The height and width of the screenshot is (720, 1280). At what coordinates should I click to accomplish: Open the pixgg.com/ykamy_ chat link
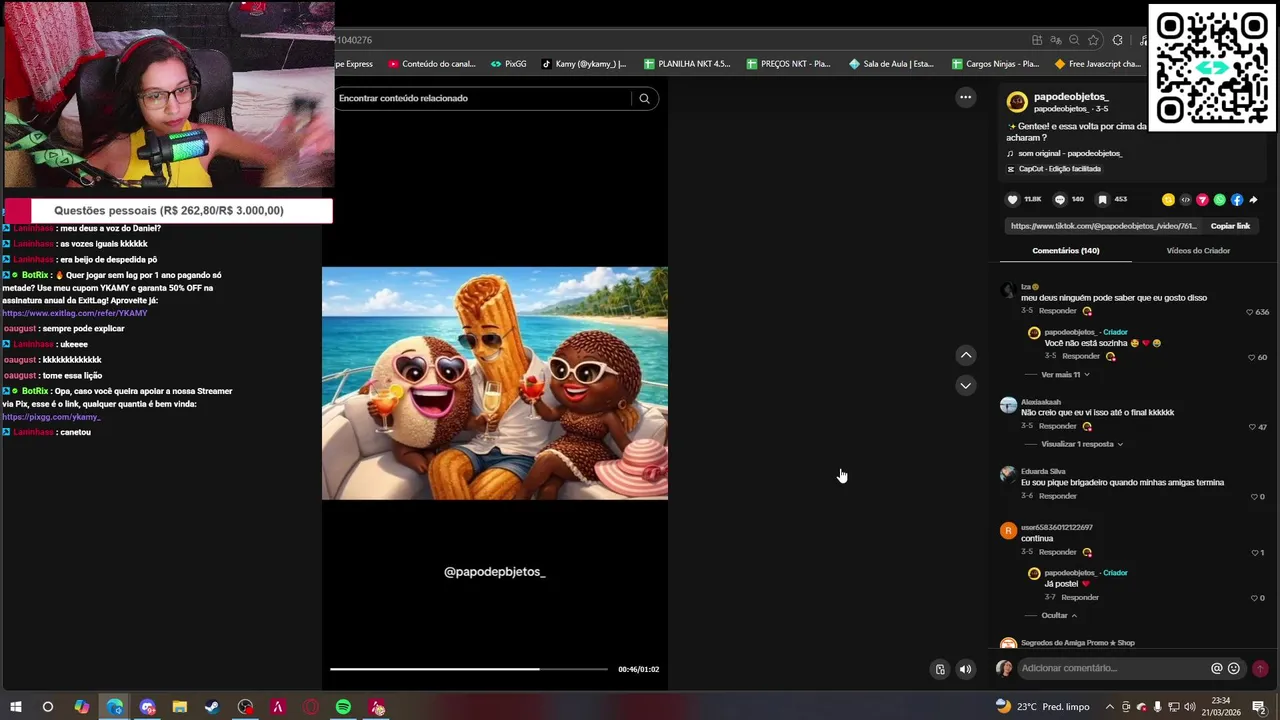[x=51, y=417]
